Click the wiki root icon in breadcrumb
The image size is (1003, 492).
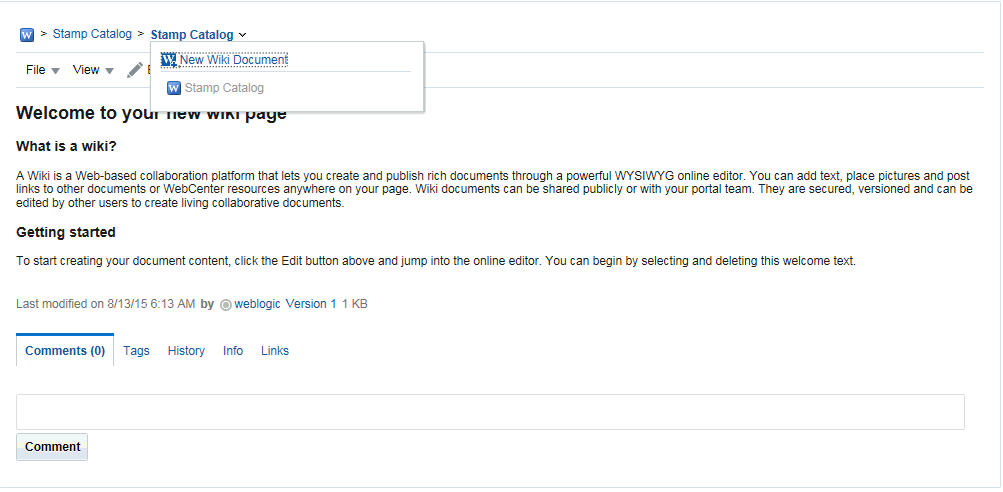click(27, 35)
